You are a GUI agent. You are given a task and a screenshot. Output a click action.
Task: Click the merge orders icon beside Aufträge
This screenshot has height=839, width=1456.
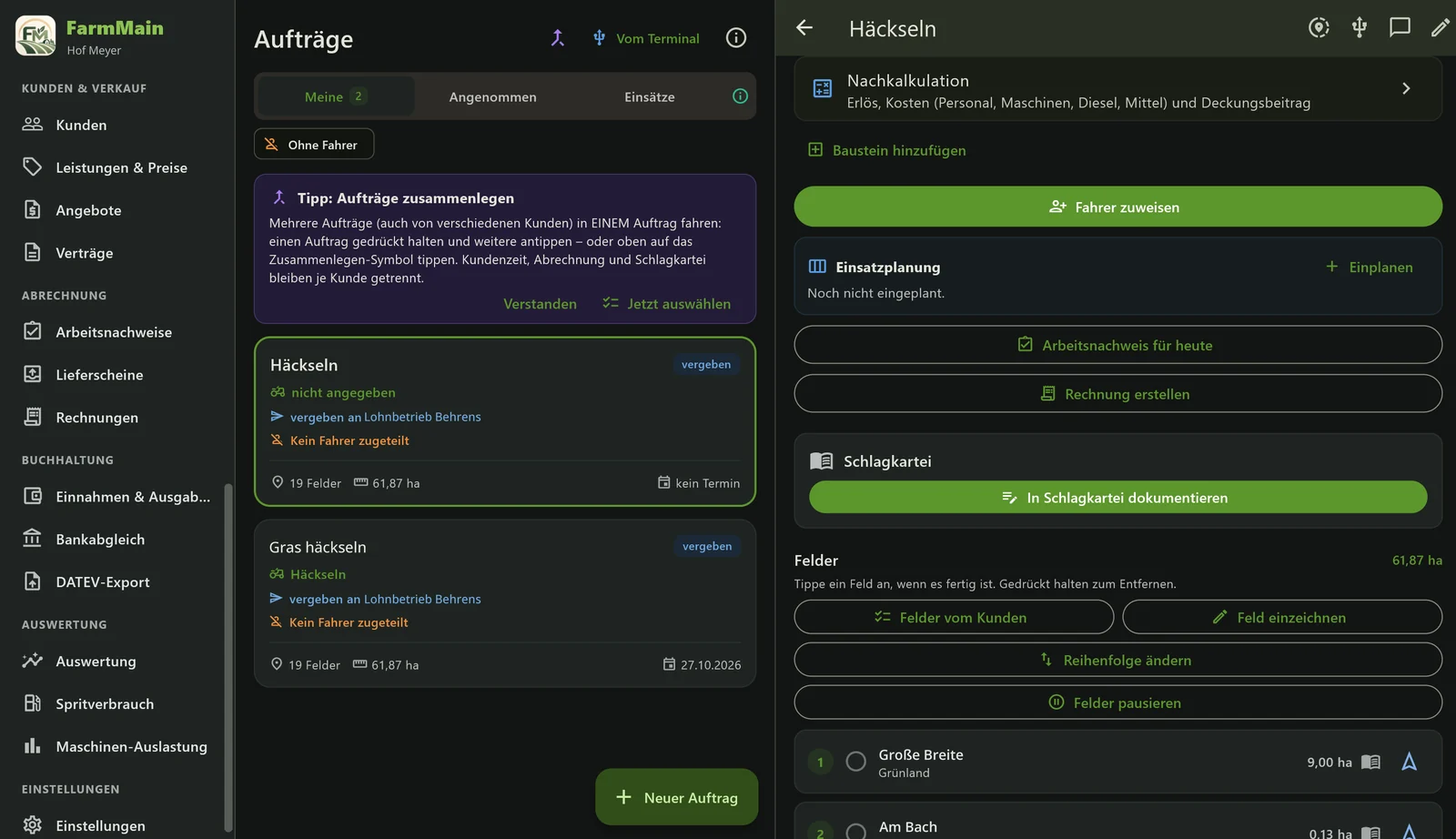[x=558, y=37]
